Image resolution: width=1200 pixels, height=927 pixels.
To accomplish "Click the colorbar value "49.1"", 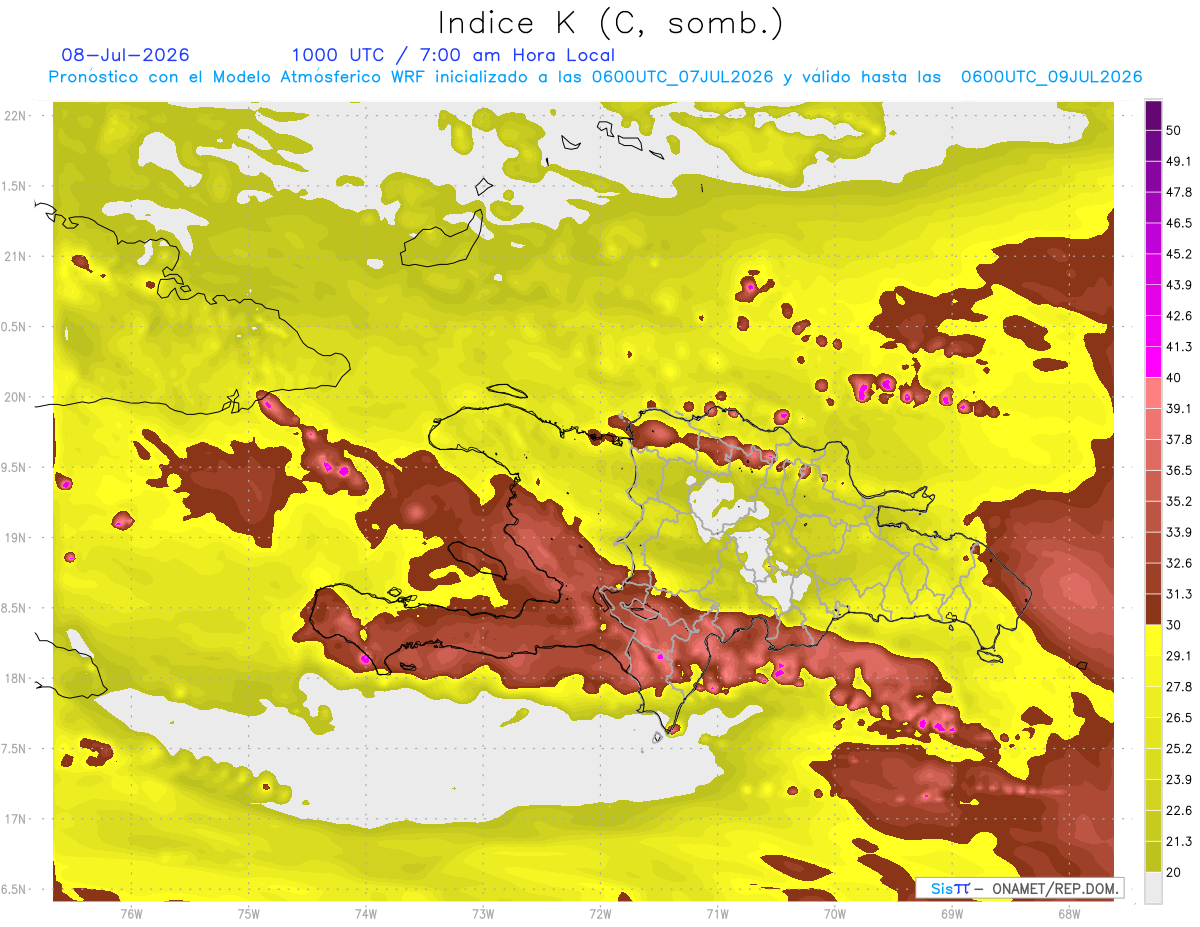I will tap(1179, 162).
